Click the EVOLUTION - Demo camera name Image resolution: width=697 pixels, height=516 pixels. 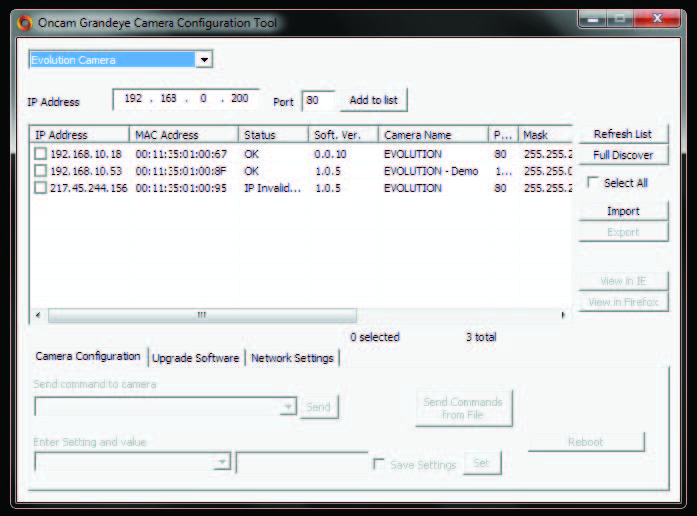click(431, 171)
